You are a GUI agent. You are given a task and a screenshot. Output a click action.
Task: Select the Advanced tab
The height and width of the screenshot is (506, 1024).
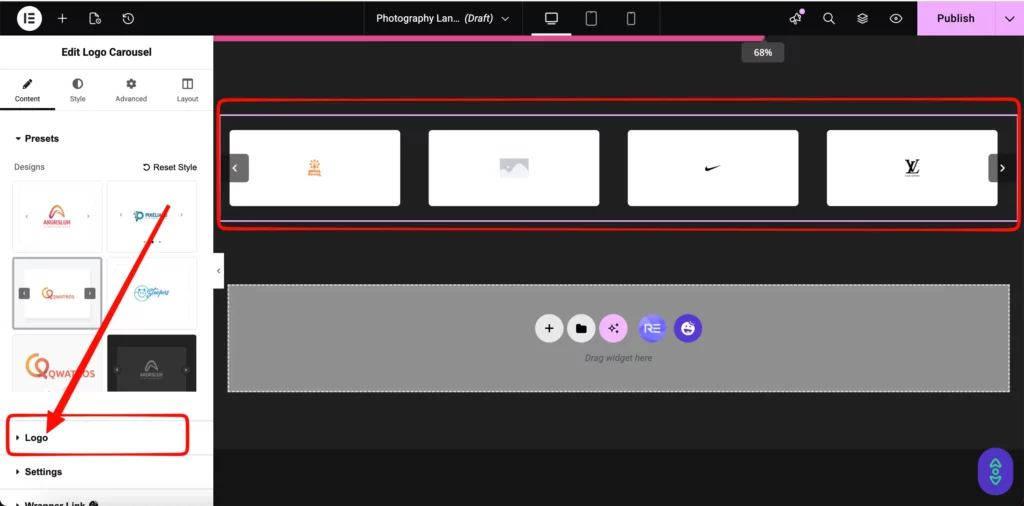pos(131,91)
